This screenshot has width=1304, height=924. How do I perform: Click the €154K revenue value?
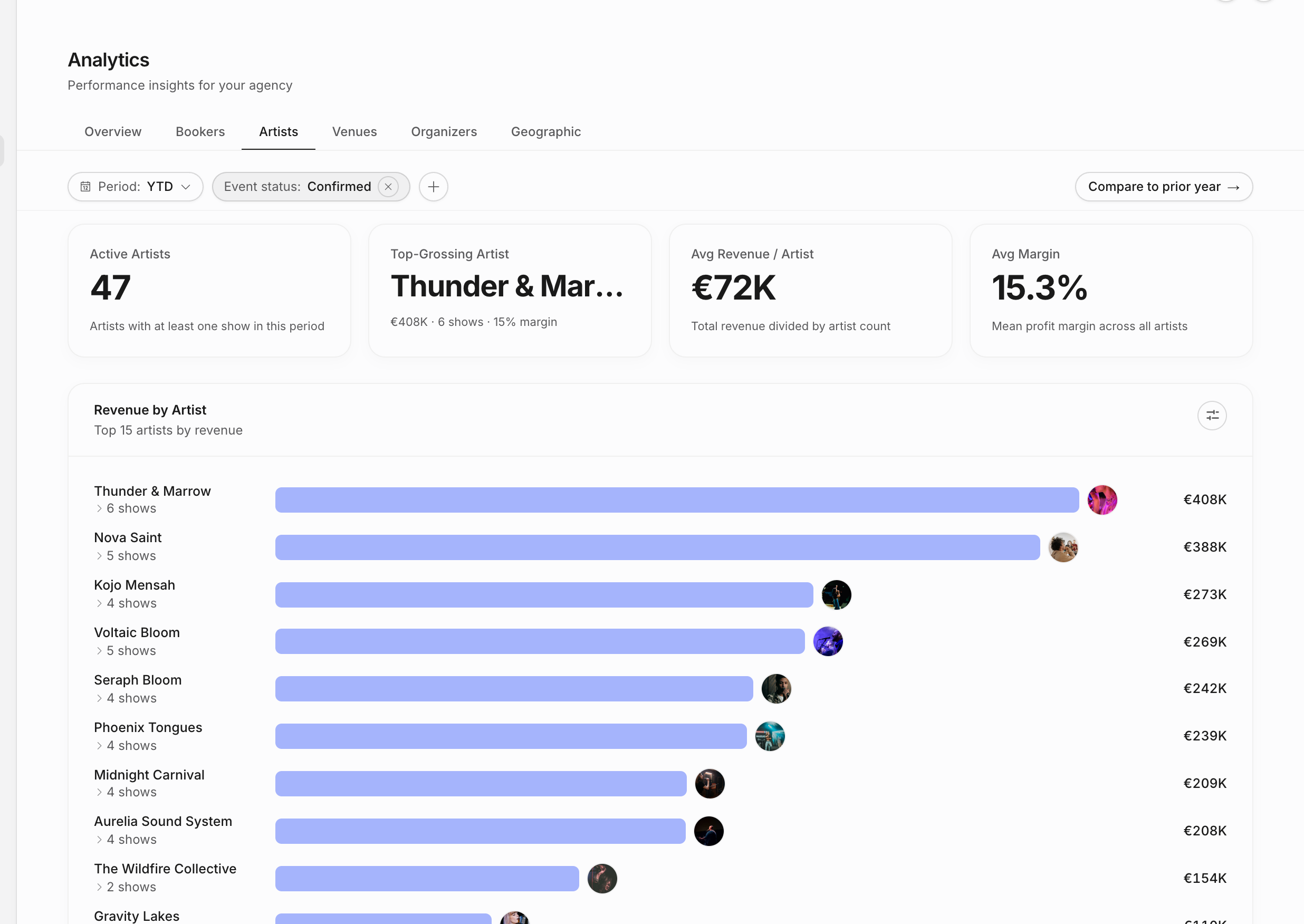(1204, 879)
